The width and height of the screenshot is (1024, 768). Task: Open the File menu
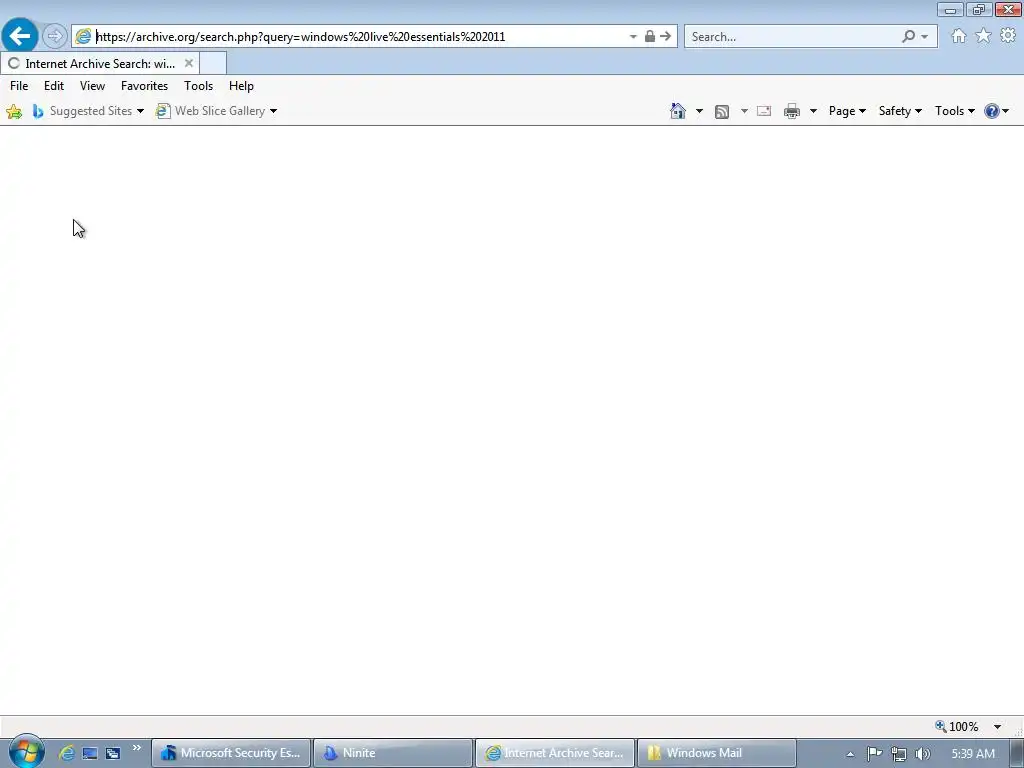(19, 86)
